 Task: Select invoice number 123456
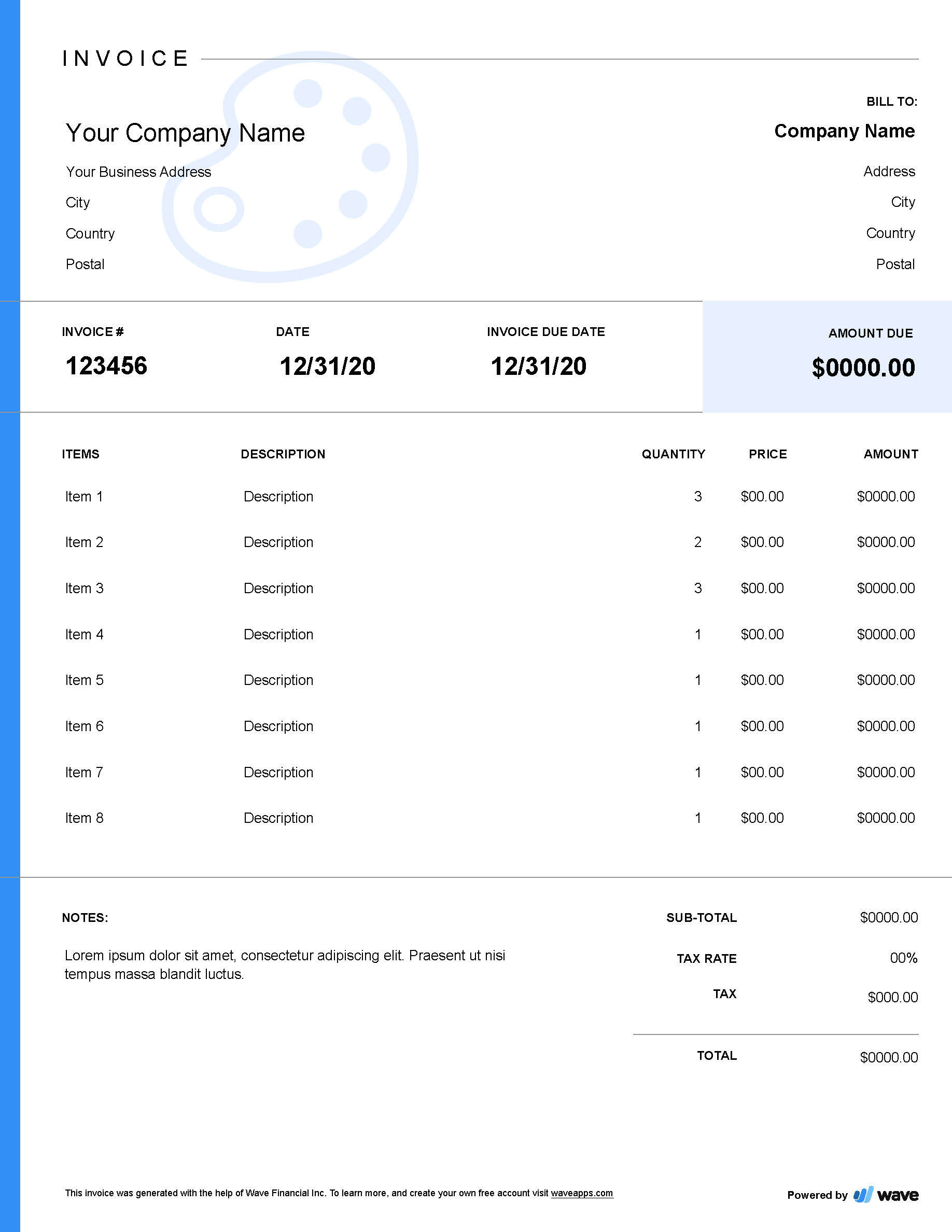pos(107,366)
